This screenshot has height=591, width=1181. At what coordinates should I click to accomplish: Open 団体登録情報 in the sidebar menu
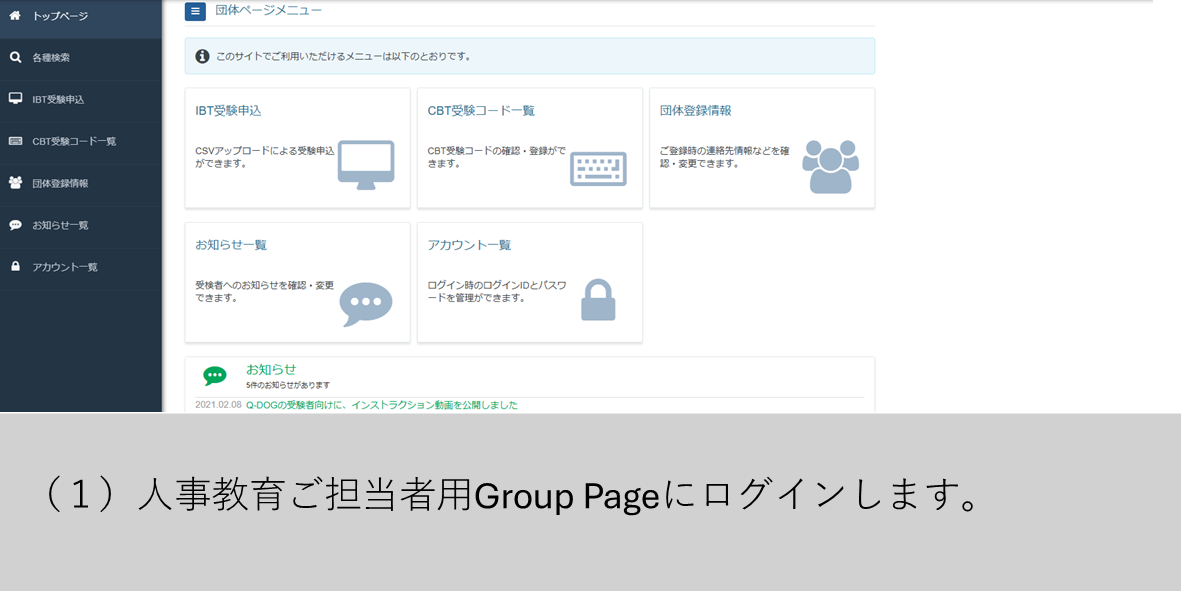coord(81,183)
